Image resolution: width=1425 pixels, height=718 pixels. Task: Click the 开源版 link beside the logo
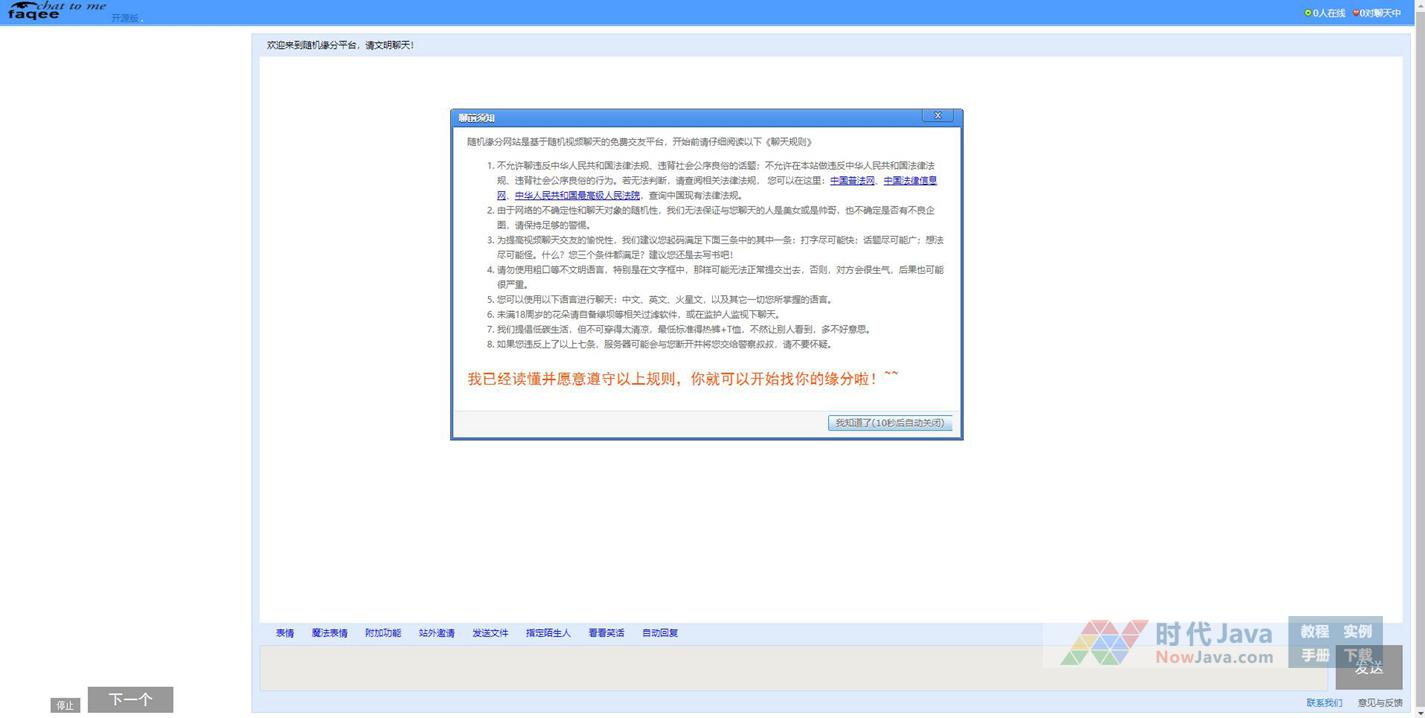tap(126, 18)
